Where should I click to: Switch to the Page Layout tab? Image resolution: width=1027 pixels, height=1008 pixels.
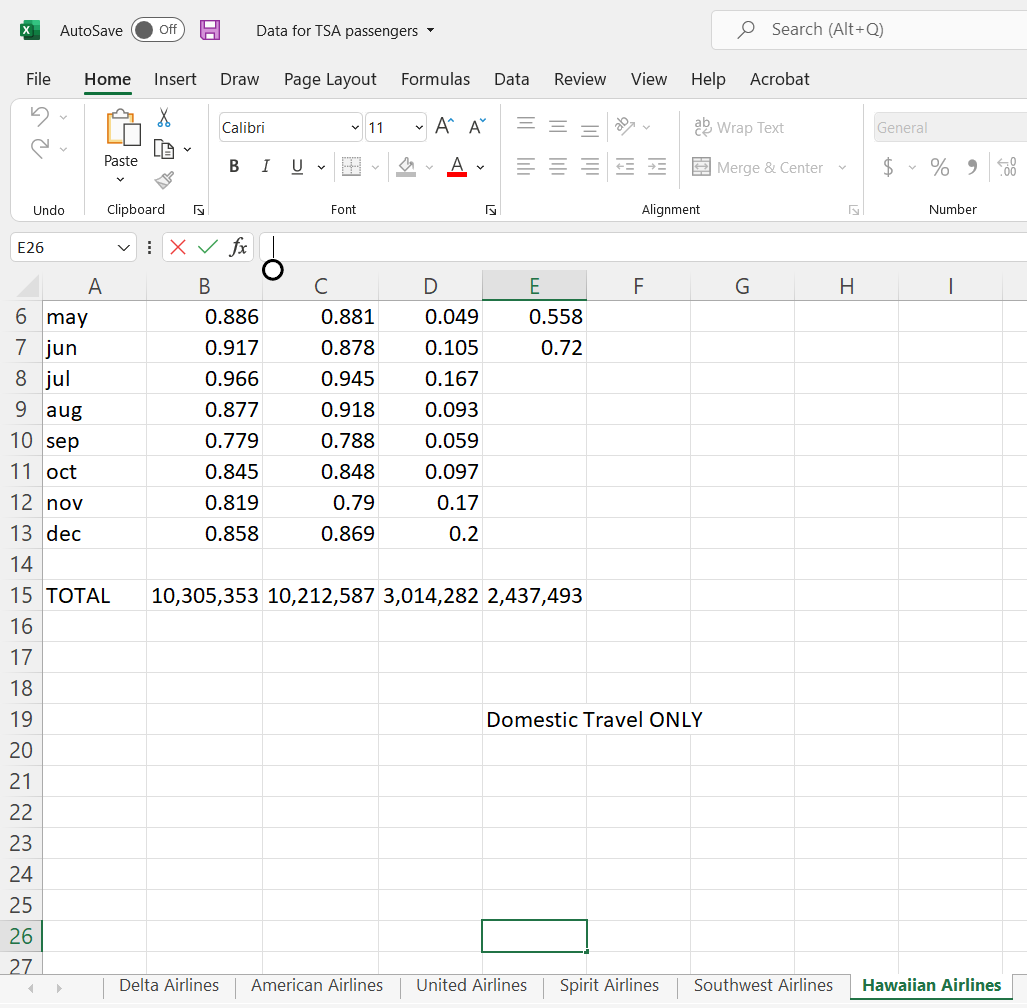click(x=330, y=79)
